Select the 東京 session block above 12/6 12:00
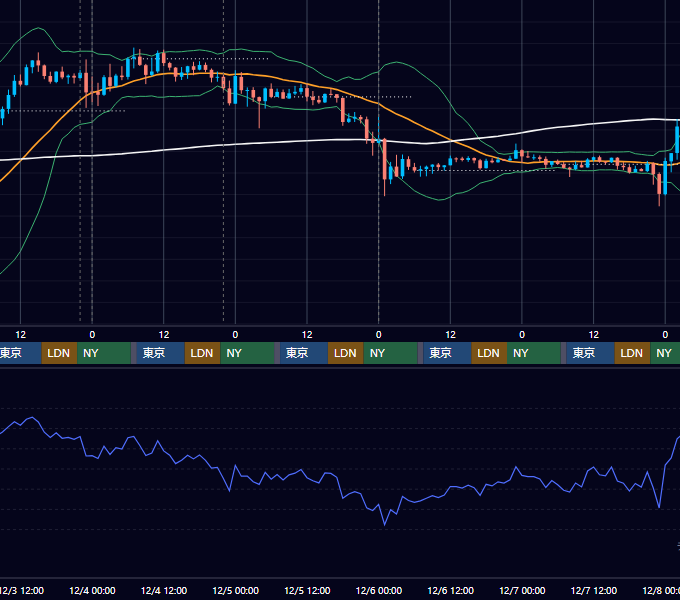Screen dimensions: 680x600 point(447,353)
